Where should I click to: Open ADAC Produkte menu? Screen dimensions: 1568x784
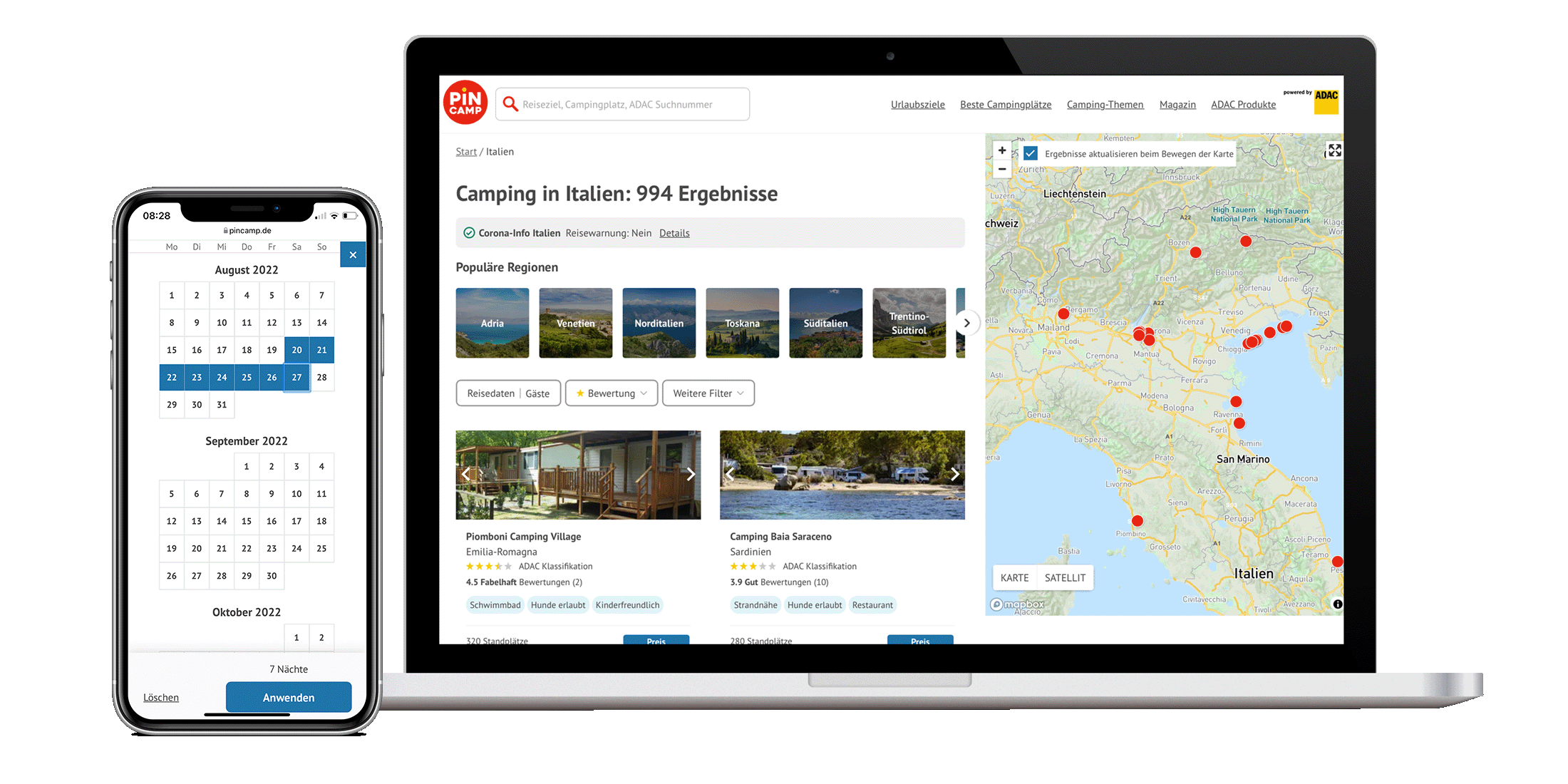(1243, 105)
